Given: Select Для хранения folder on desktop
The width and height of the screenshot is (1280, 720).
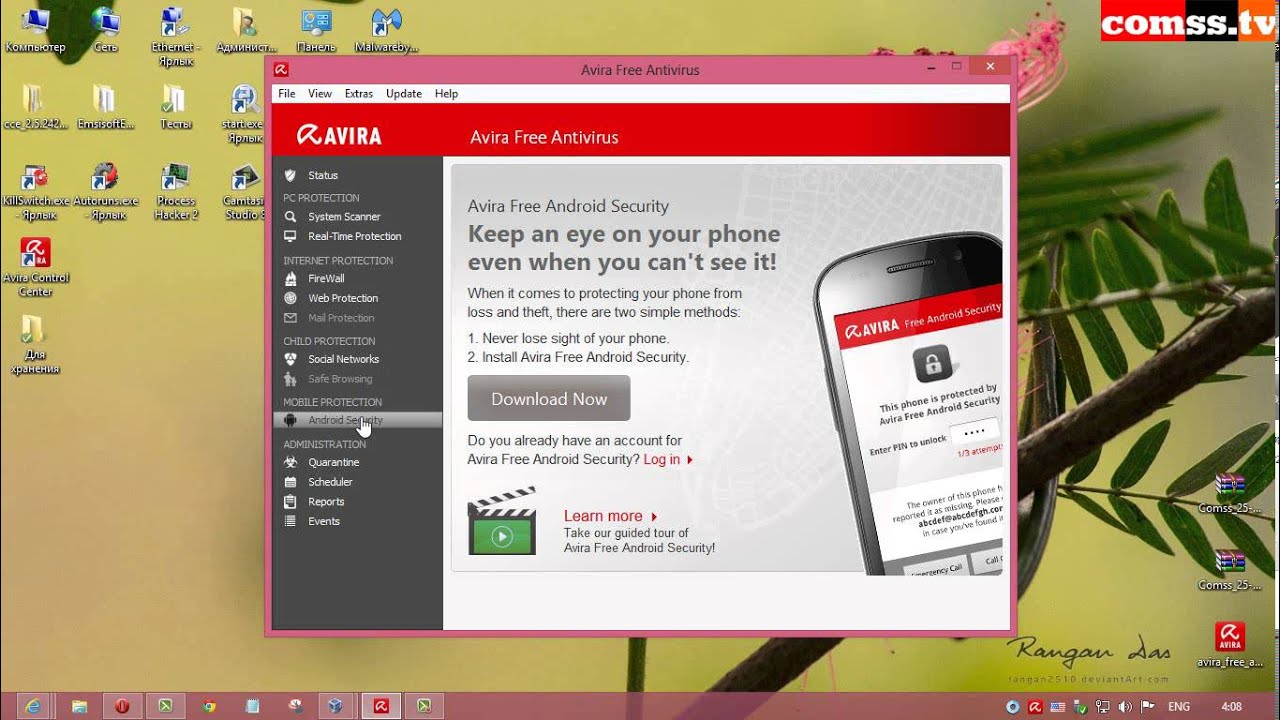Looking at the screenshot, I should tap(35, 345).
